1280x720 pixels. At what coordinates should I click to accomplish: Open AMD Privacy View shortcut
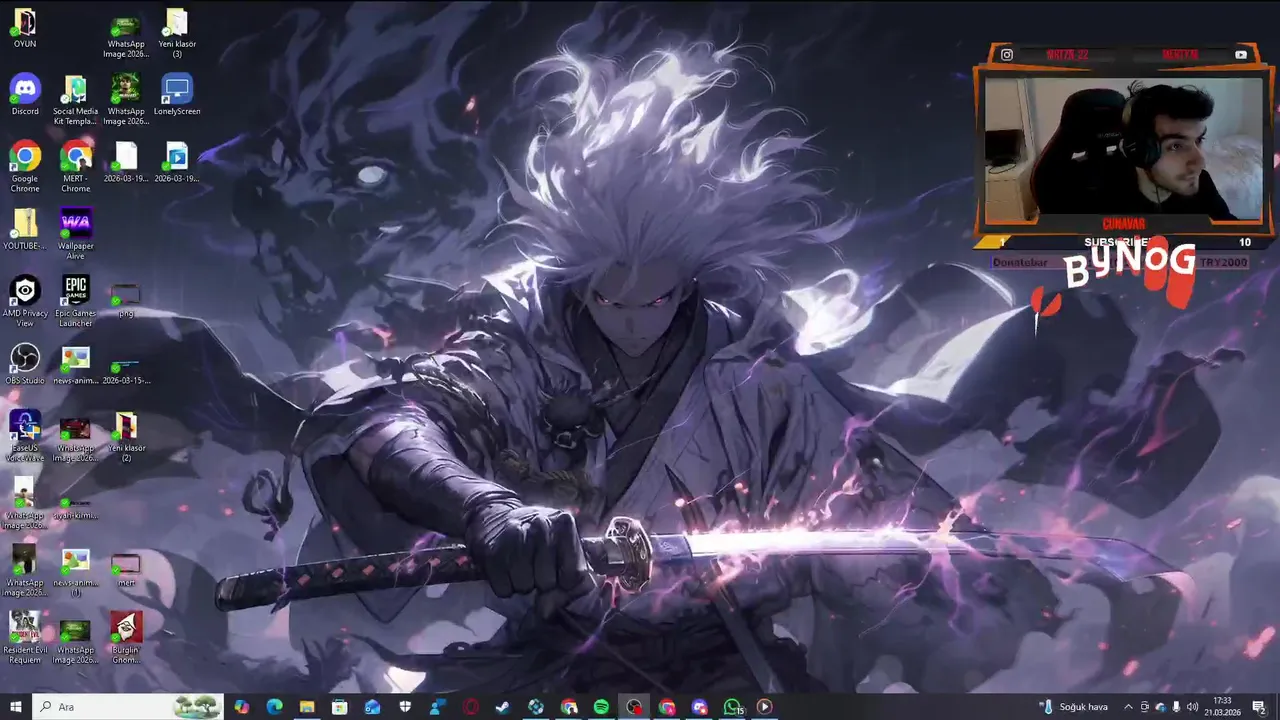point(25,301)
